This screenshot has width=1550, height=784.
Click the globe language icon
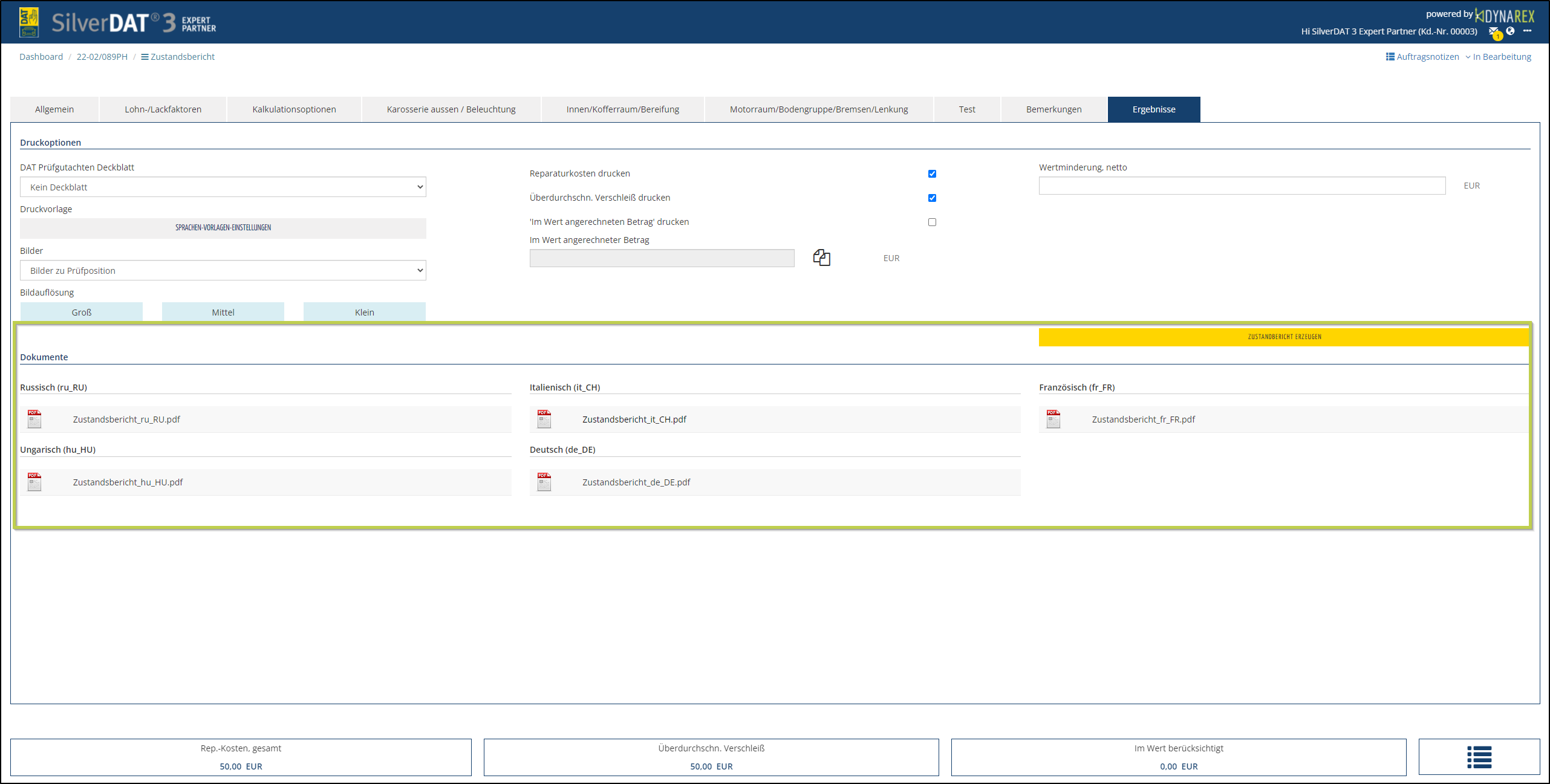pos(1510,31)
